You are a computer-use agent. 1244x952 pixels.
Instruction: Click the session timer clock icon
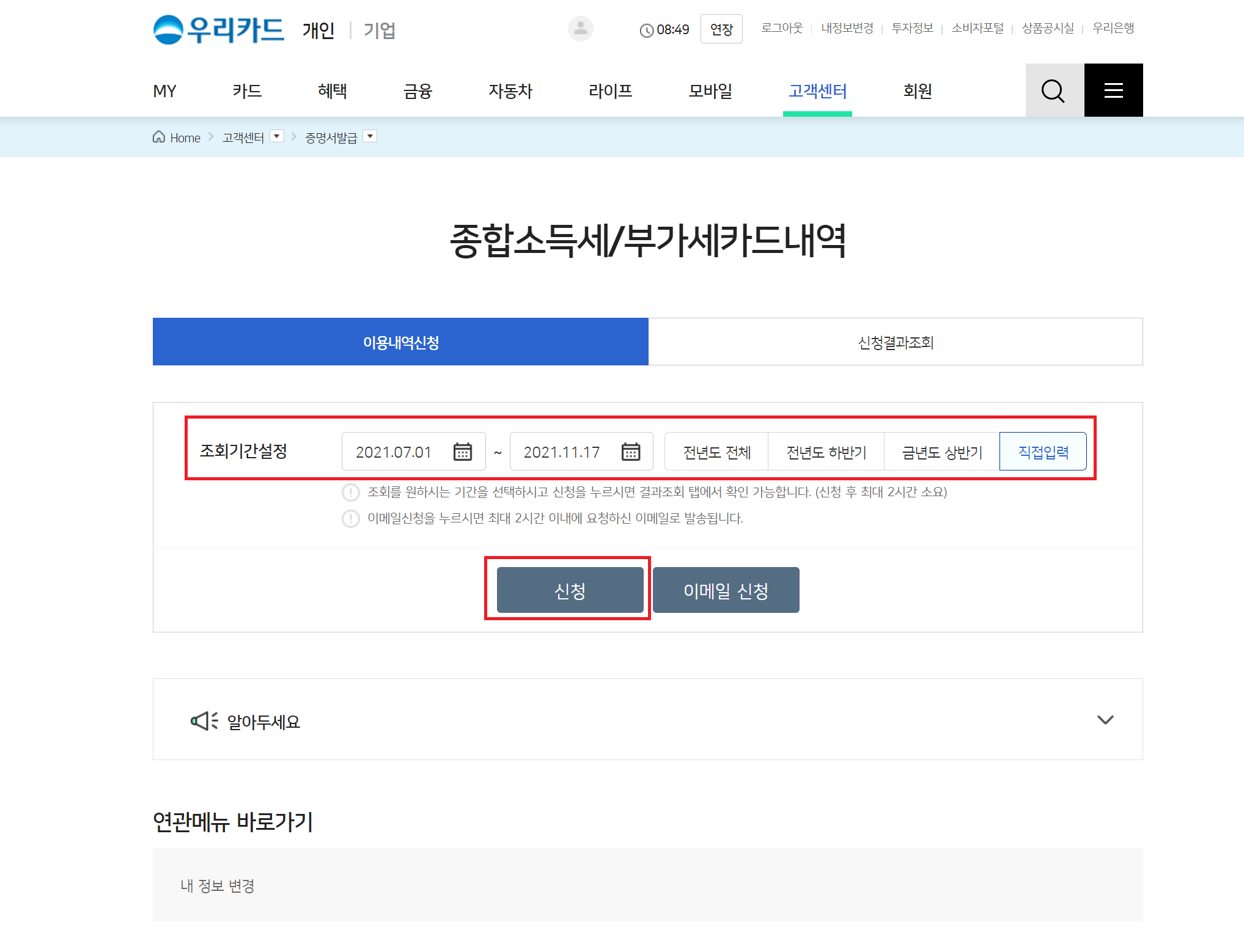click(x=646, y=30)
